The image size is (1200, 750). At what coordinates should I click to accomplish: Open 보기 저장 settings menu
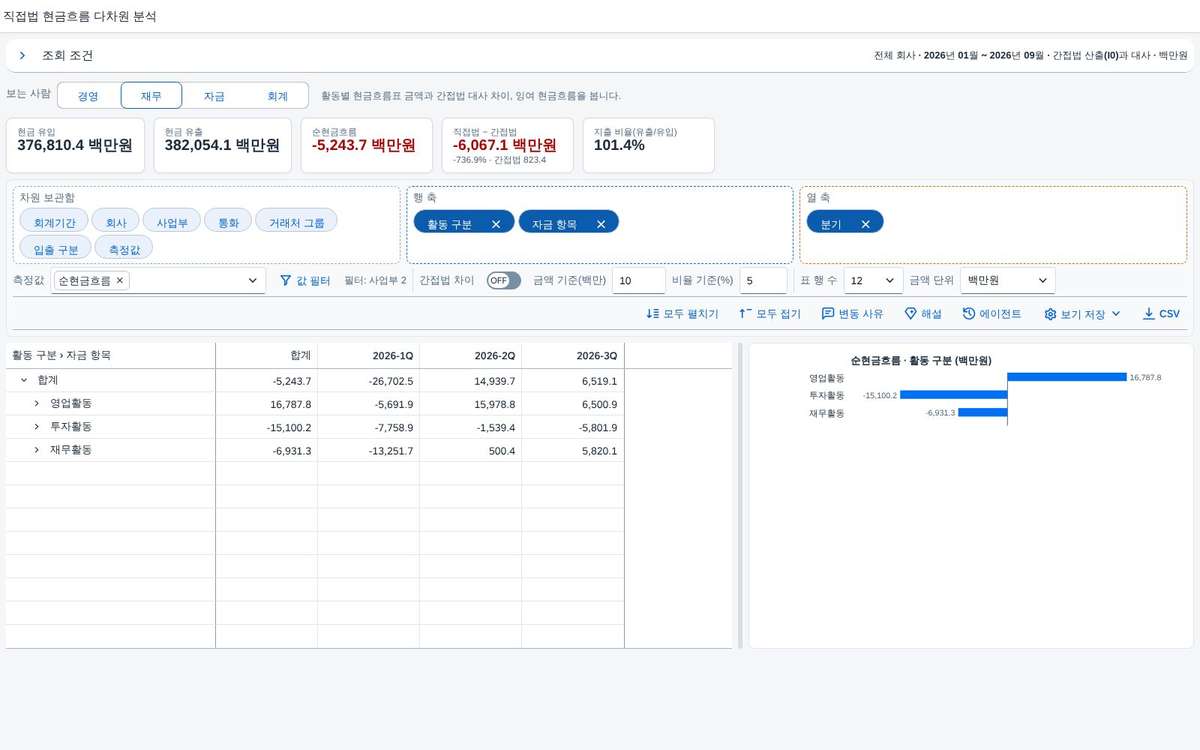[1082, 314]
